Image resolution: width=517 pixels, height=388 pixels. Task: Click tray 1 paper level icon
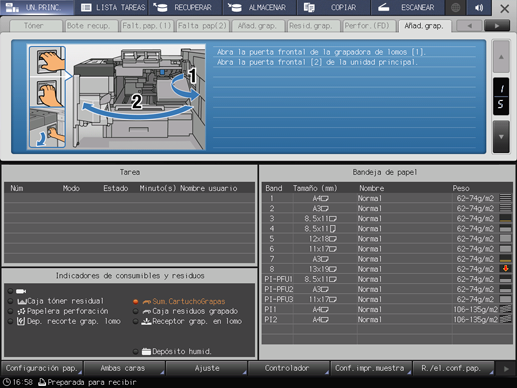coord(506,198)
